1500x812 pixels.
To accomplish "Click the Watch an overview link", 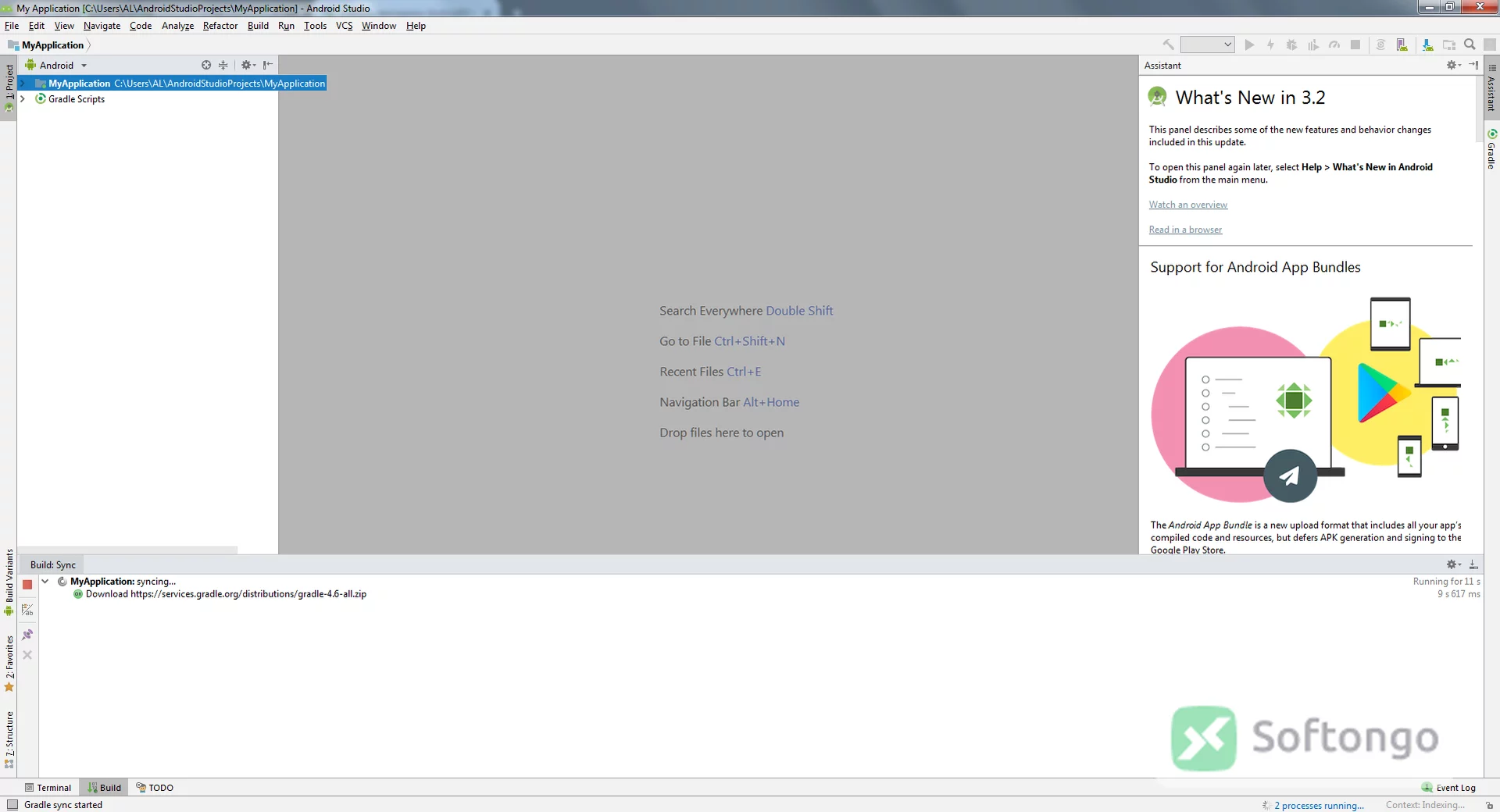I will pyautogui.click(x=1187, y=205).
